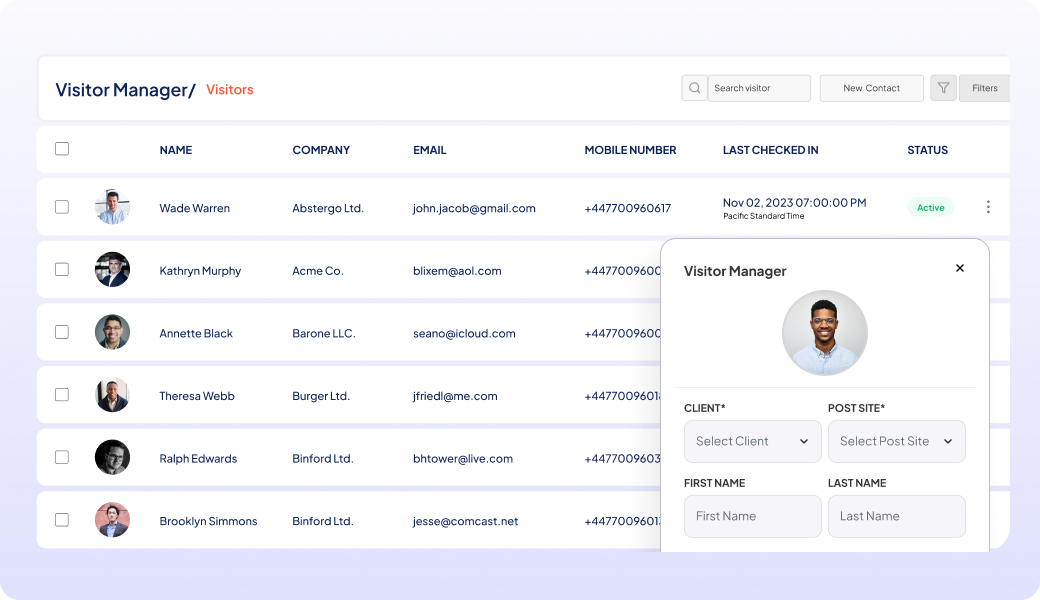This screenshot has width=1040, height=600.
Task: Click the Visitor Manager breadcrumb title
Action: pos(125,90)
